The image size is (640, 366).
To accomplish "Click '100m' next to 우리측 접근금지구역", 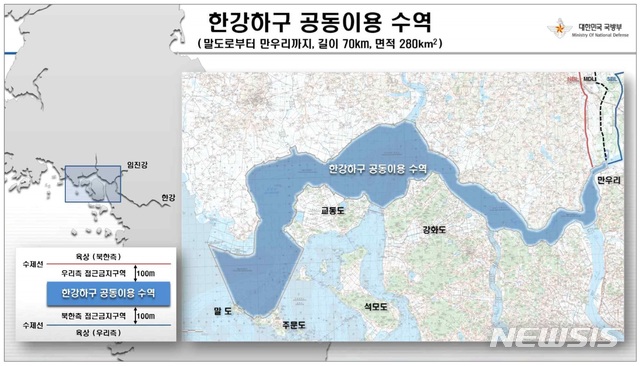I will [x=146, y=273].
